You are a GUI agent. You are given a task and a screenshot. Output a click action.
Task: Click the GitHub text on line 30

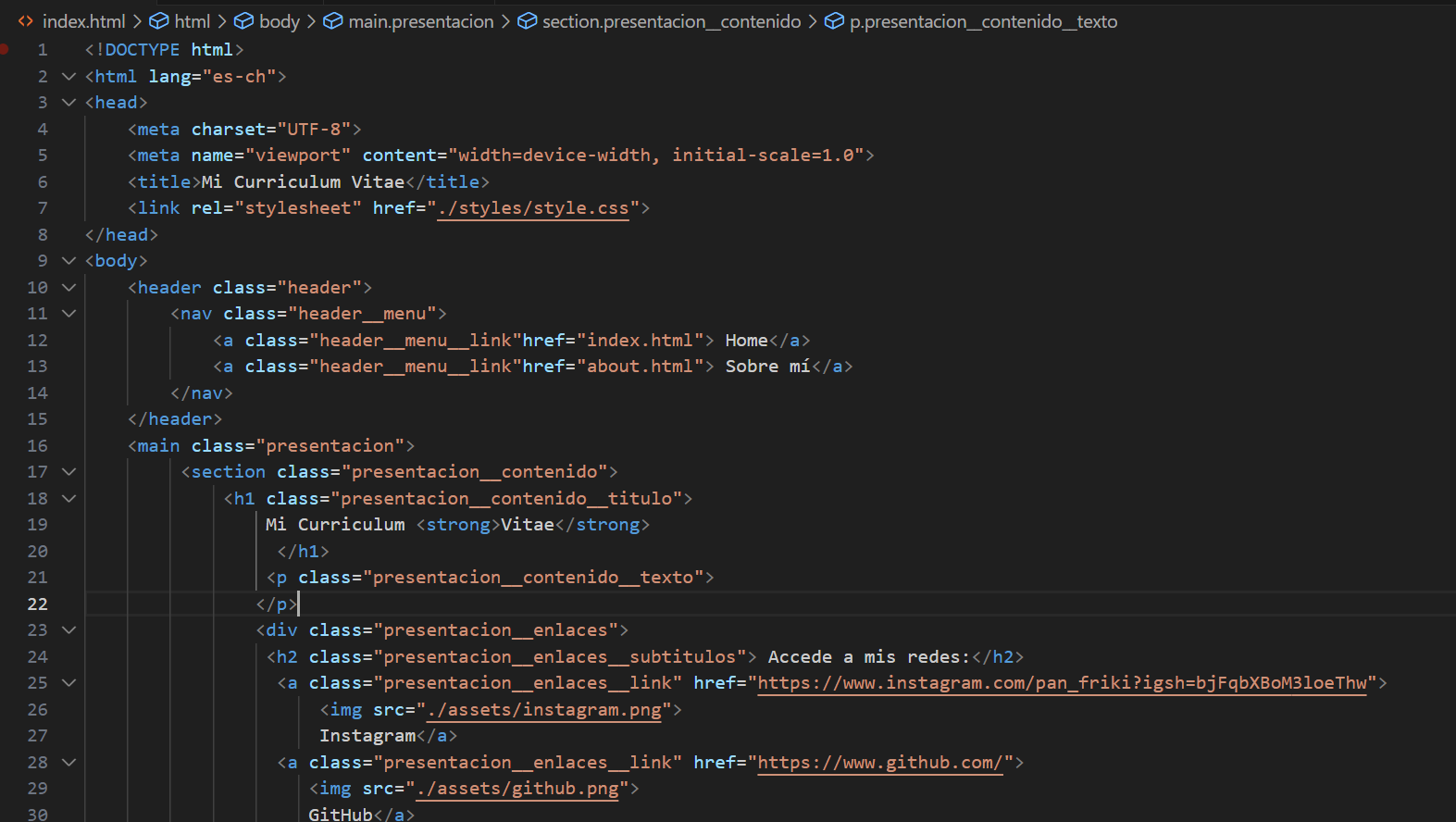341,814
